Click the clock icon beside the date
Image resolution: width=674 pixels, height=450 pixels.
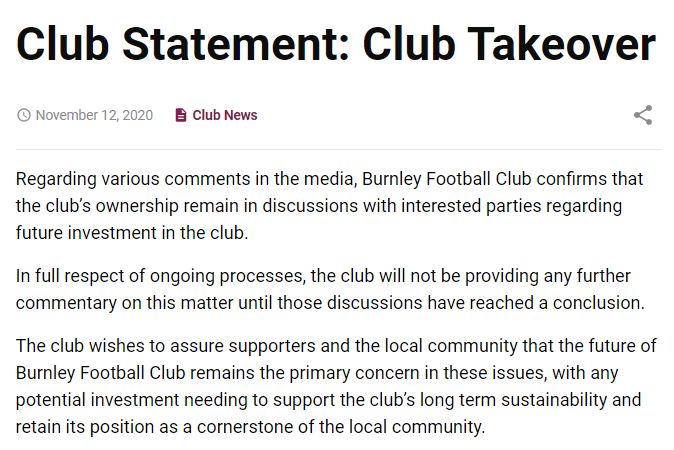point(24,115)
